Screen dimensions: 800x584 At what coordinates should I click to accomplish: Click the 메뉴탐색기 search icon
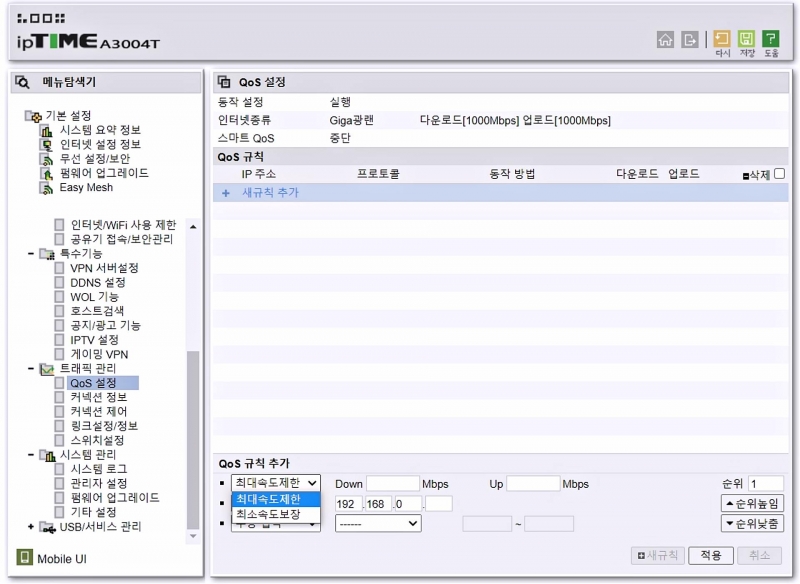[x=23, y=82]
